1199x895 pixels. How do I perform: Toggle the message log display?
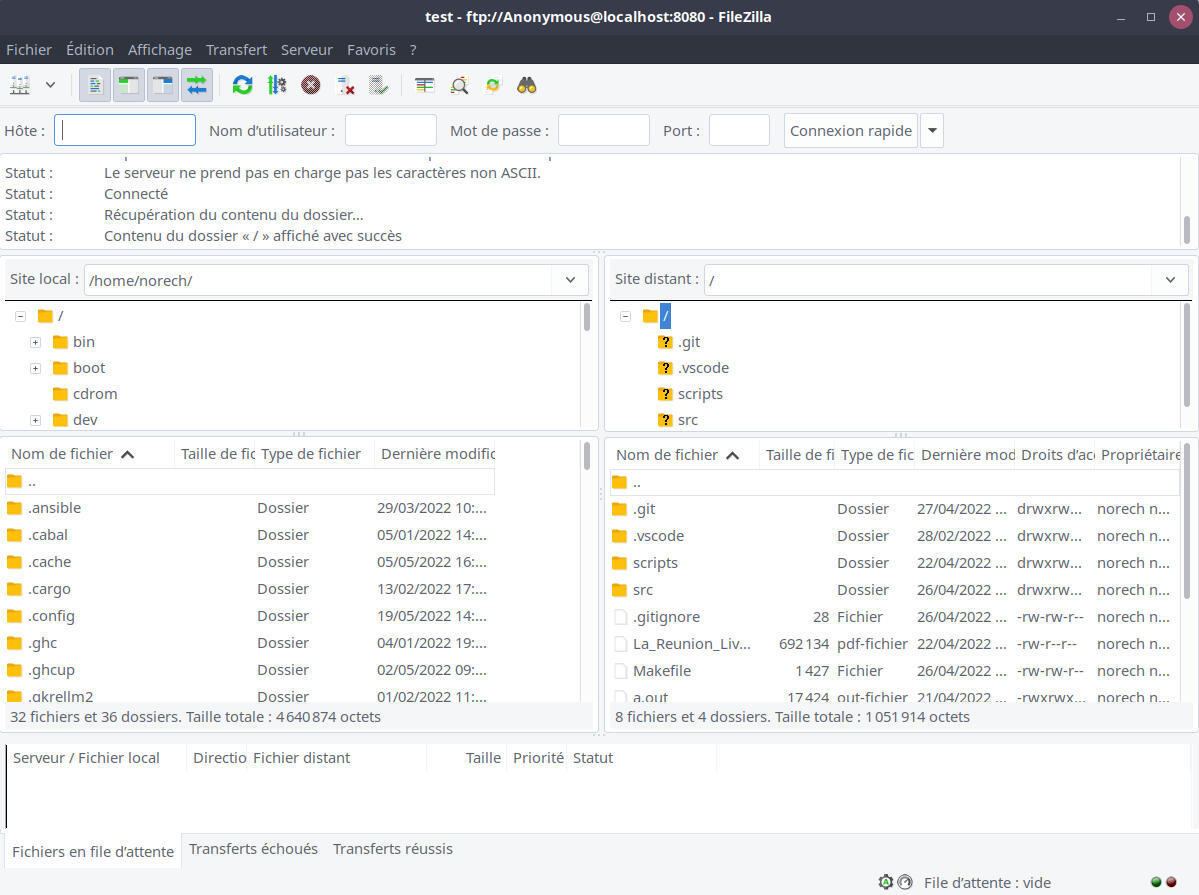(95, 86)
